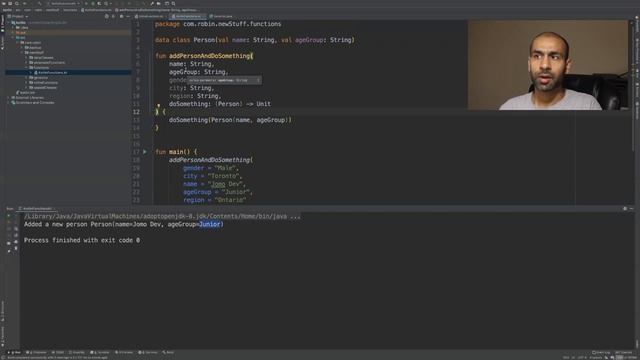
Task: Collapse the 'src' folder arrow in tree
Action: pos(13,38)
